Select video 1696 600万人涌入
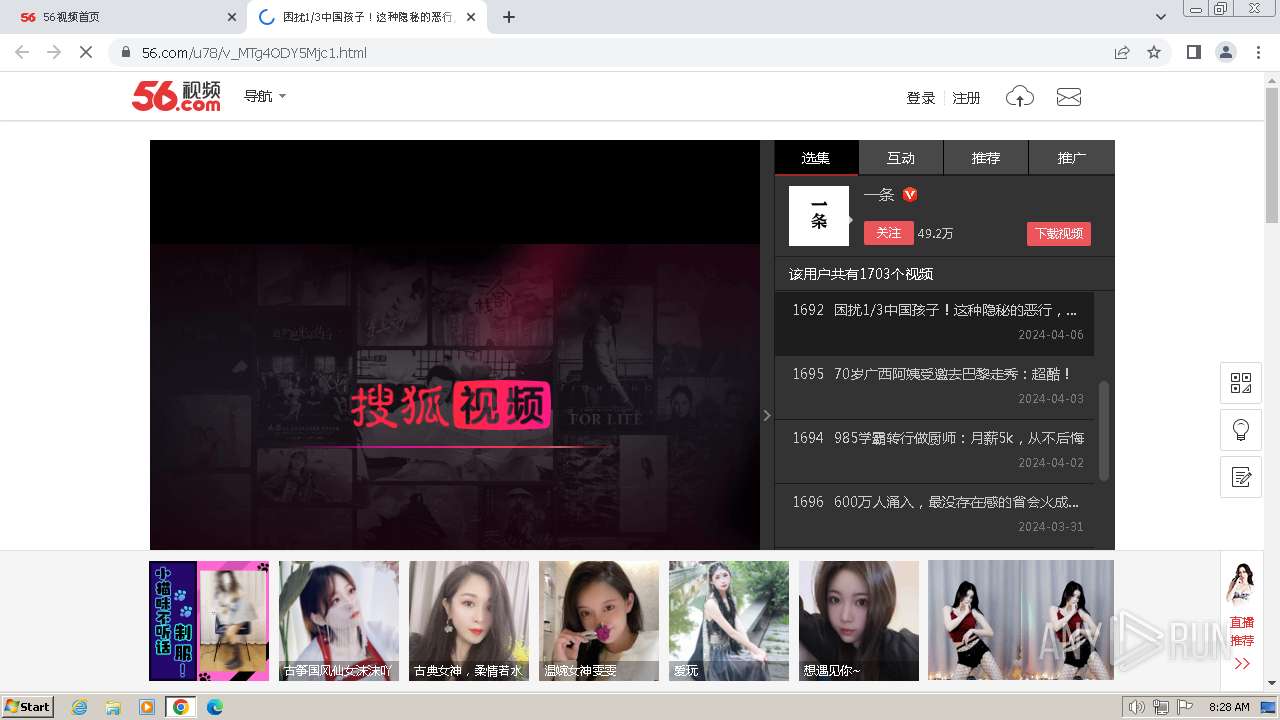The image size is (1280, 720). (x=934, y=515)
